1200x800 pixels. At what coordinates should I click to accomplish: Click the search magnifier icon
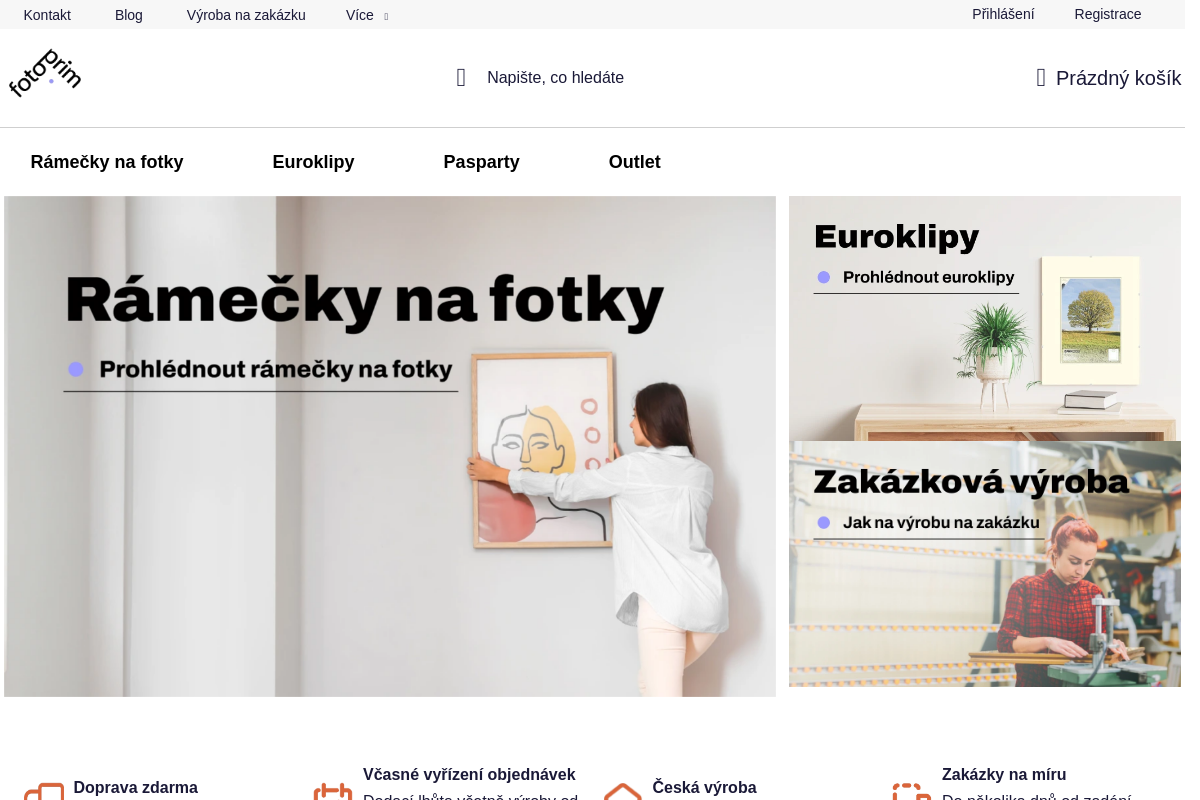point(461,78)
